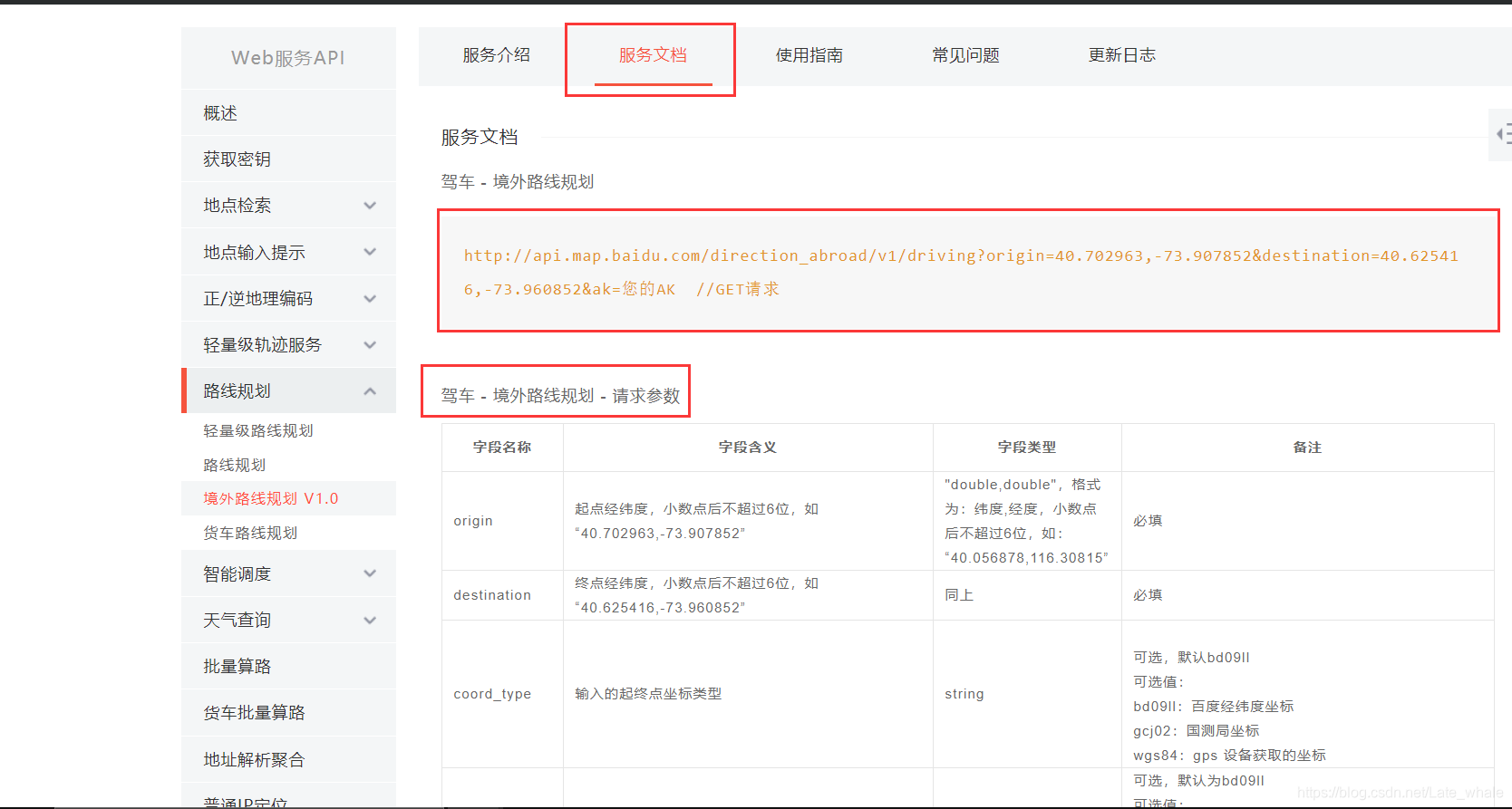Expand the 地点检索 chevron
The width and height of the screenshot is (1512, 809).
(370, 206)
